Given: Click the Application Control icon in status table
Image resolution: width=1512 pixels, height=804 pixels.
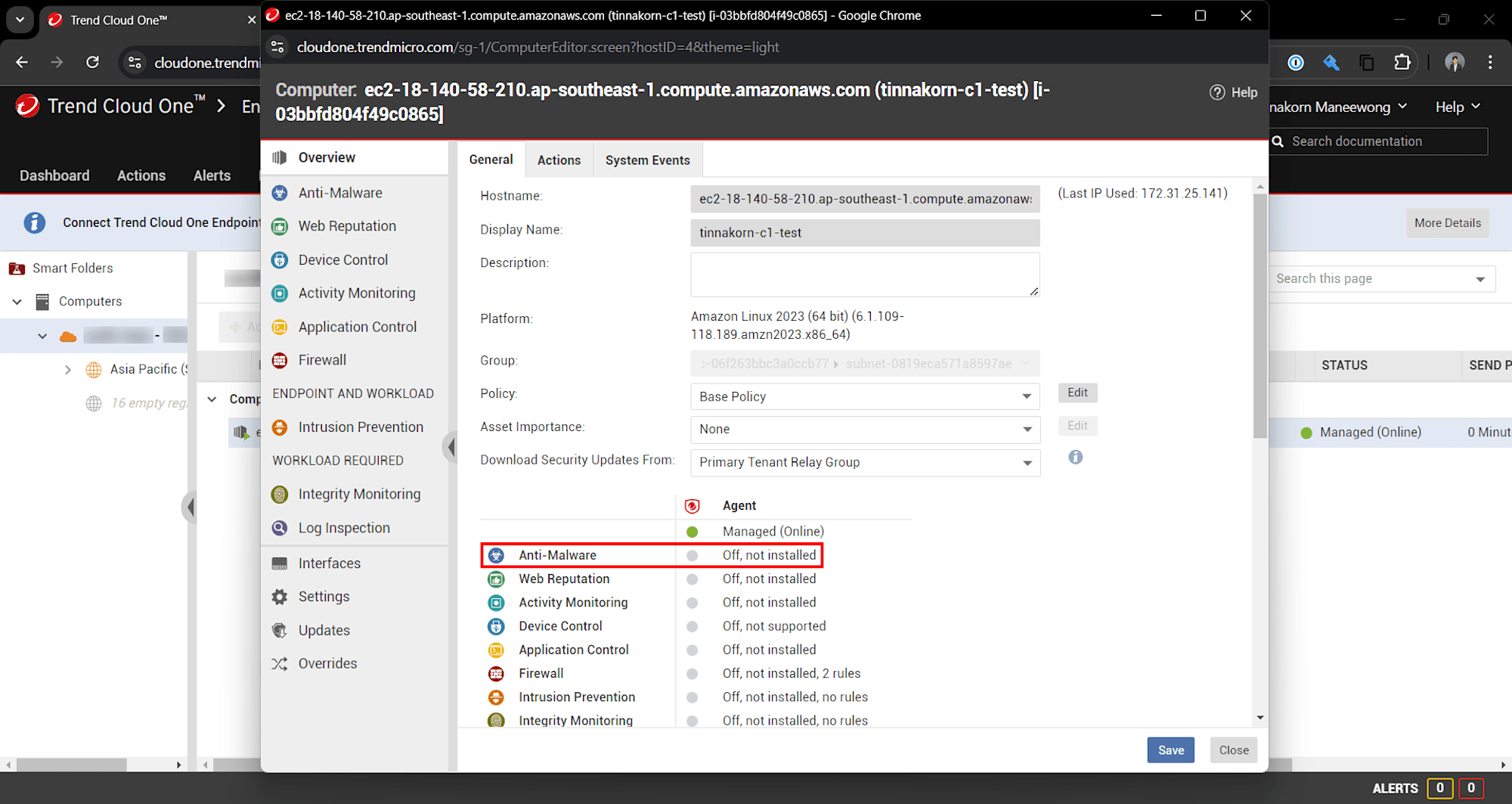Looking at the screenshot, I should 496,650.
